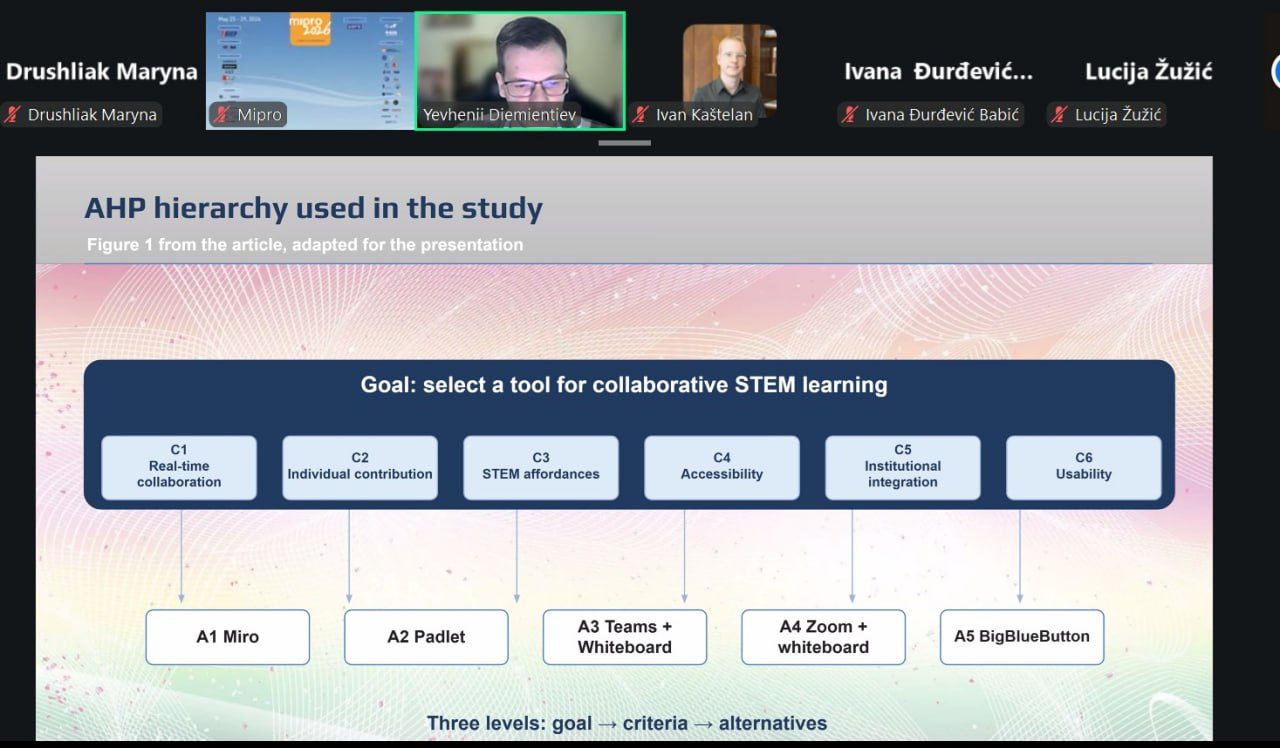1280x748 pixels.
Task: Click the "Three levels: goal → criteria → alternatives" caption
Action: tap(627, 723)
